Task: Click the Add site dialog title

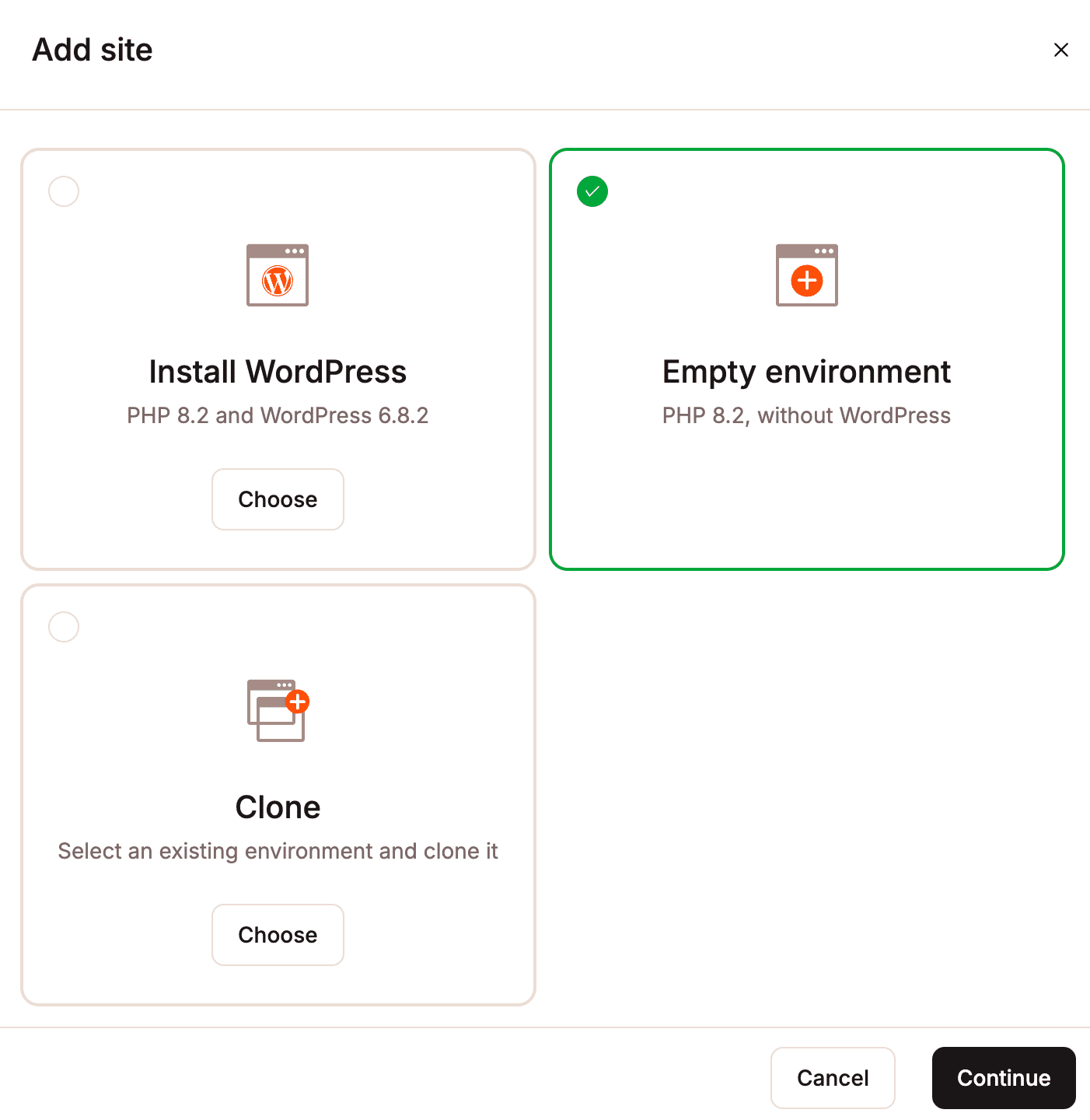Action: tap(92, 49)
